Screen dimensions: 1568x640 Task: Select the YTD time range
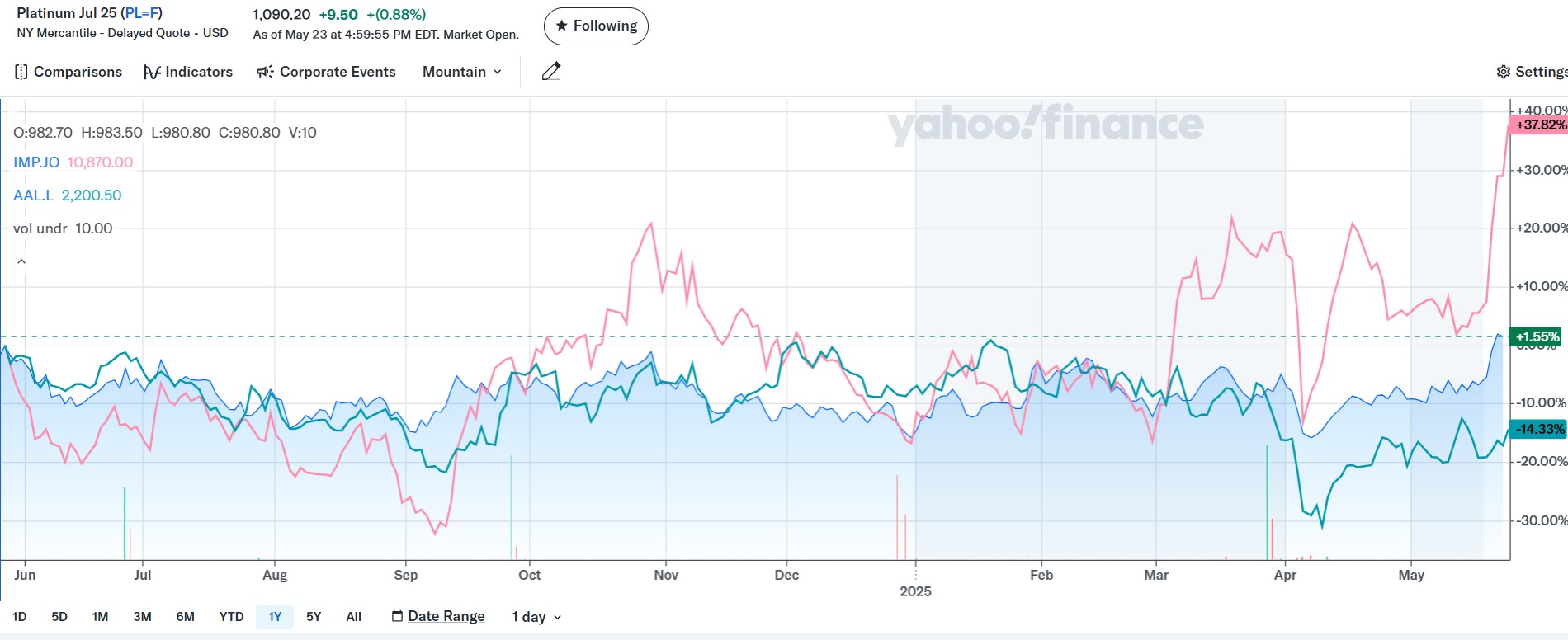pyautogui.click(x=231, y=616)
